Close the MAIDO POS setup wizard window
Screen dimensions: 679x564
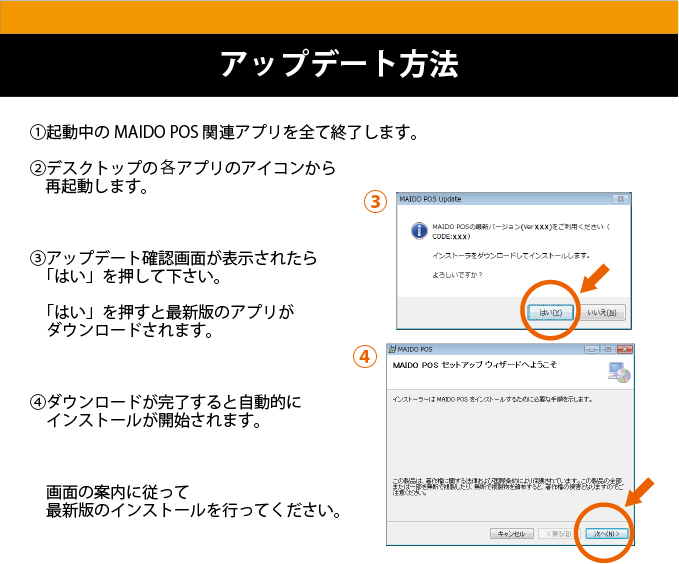pyautogui.click(x=624, y=349)
